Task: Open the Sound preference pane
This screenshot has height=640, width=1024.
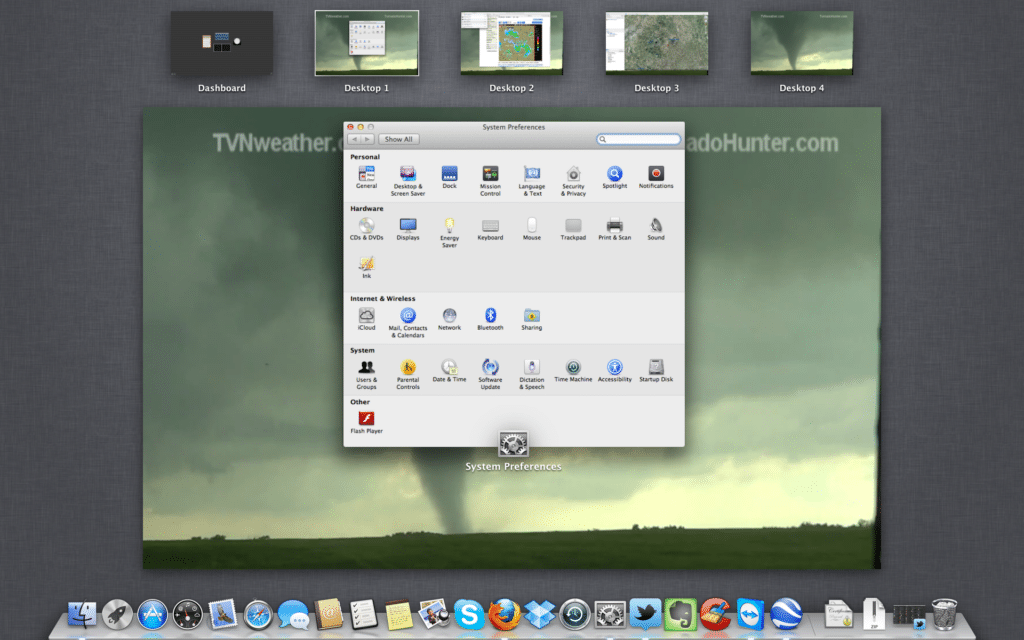Action: [x=655, y=226]
